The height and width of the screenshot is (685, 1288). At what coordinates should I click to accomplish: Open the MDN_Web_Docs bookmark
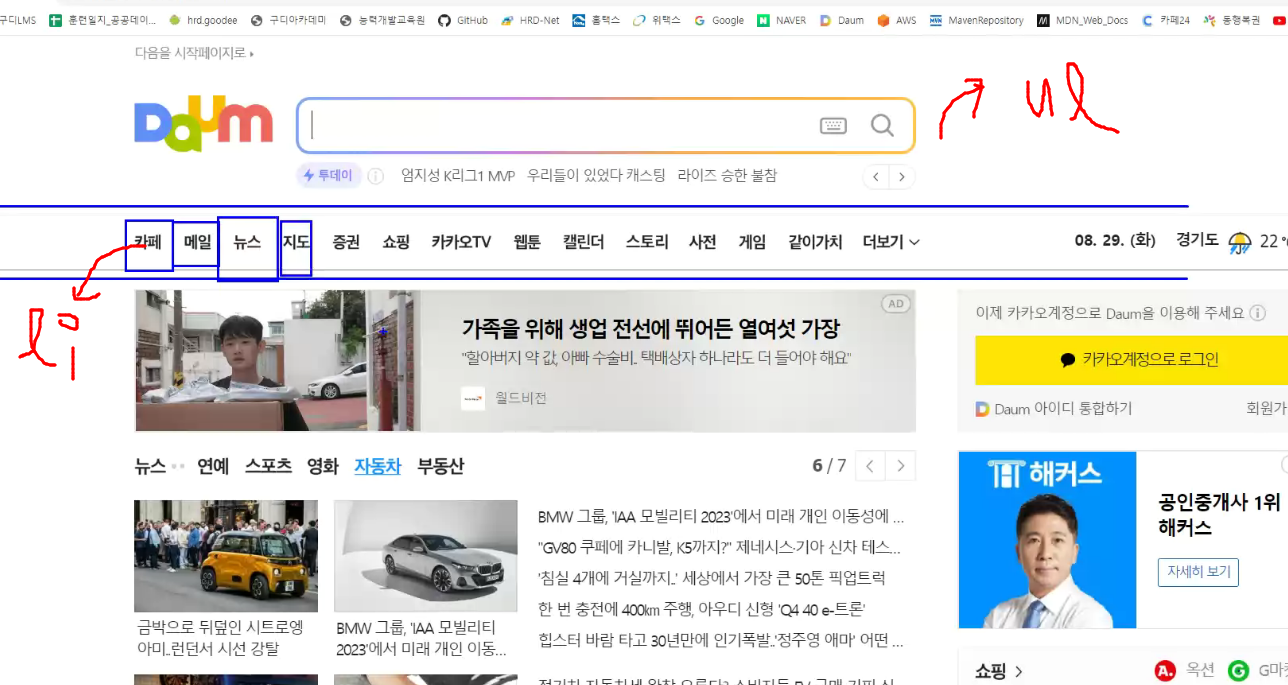(x=1083, y=20)
